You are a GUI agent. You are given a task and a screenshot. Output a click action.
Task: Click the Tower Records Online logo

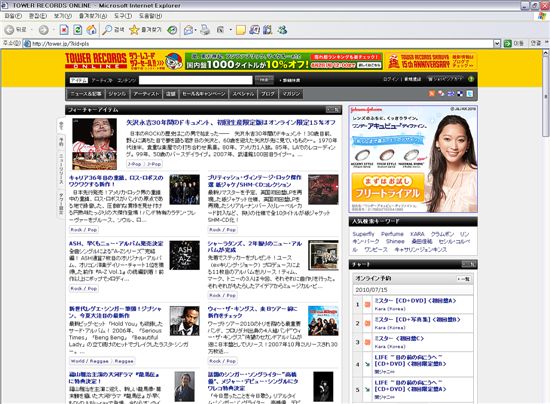pyautogui.click(x=96, y=60)
